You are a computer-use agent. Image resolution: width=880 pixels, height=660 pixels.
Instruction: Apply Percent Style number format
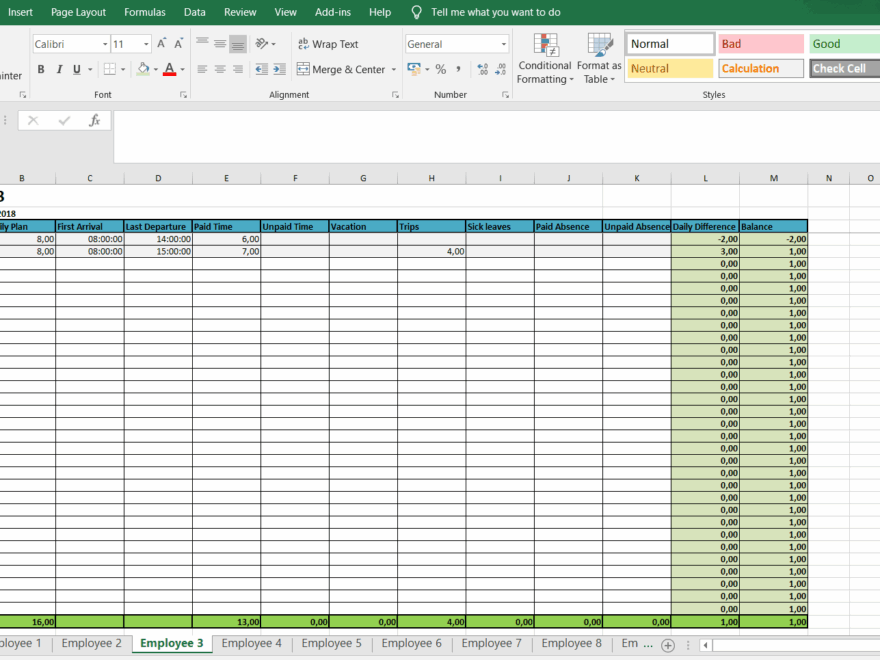pyautogui.click(x=440, y=69)
